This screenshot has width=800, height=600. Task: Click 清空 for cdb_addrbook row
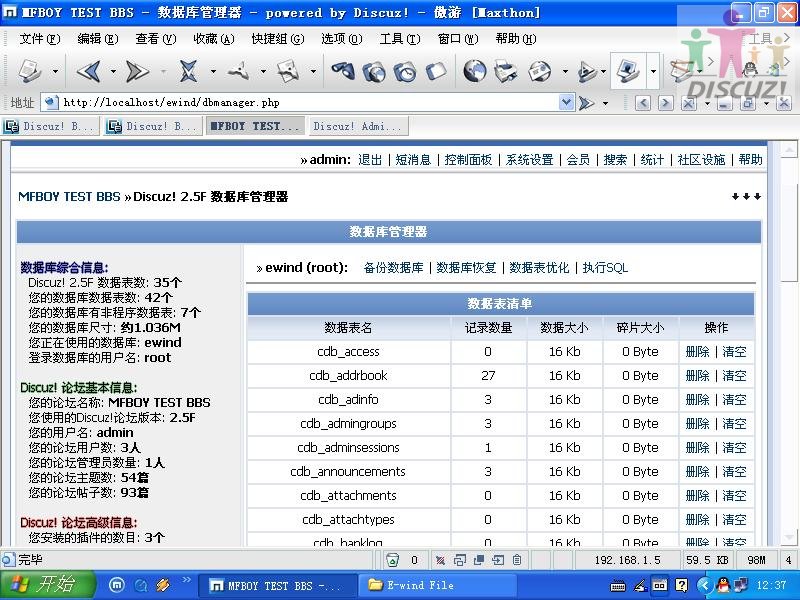click(734, 376)
